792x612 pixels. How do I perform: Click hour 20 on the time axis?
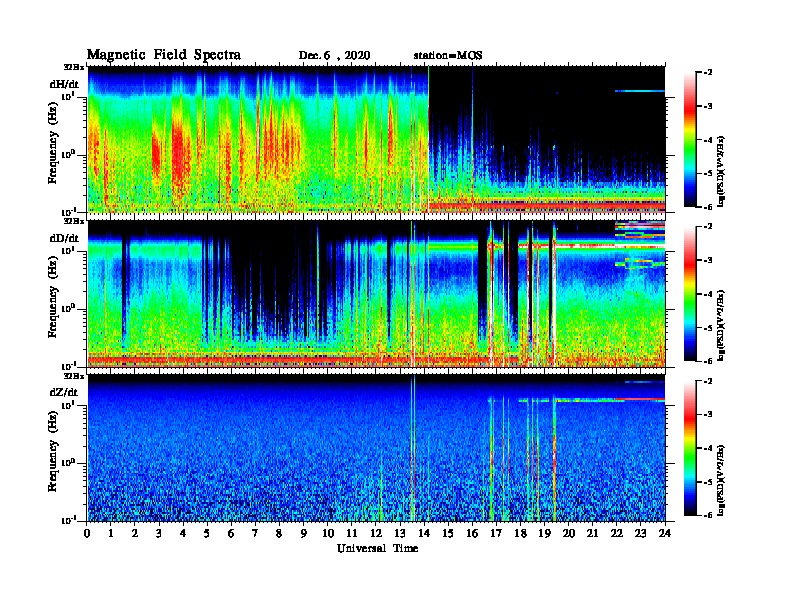pyautogui.click(x=568, y=533)
